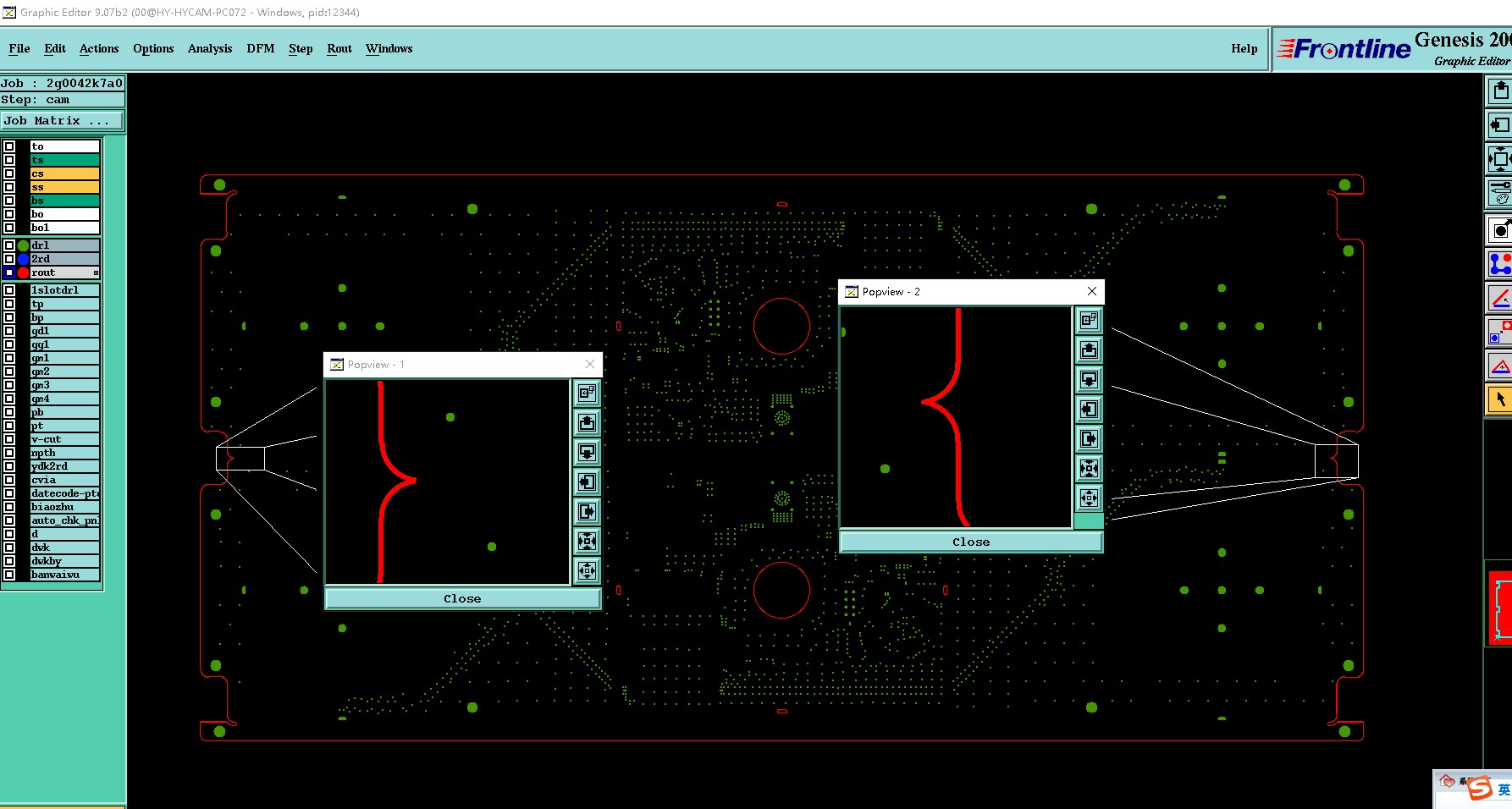Open the Options menu
This screenshot has height=809, width=1512.
[x=153, y=48]
